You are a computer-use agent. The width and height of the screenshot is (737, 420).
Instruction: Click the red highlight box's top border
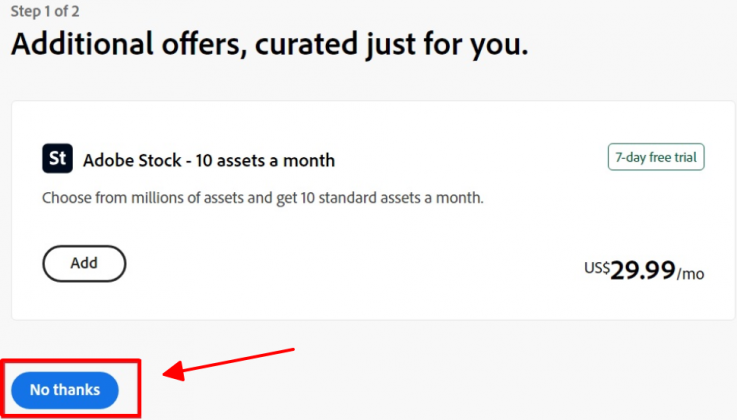pos(70,362)
